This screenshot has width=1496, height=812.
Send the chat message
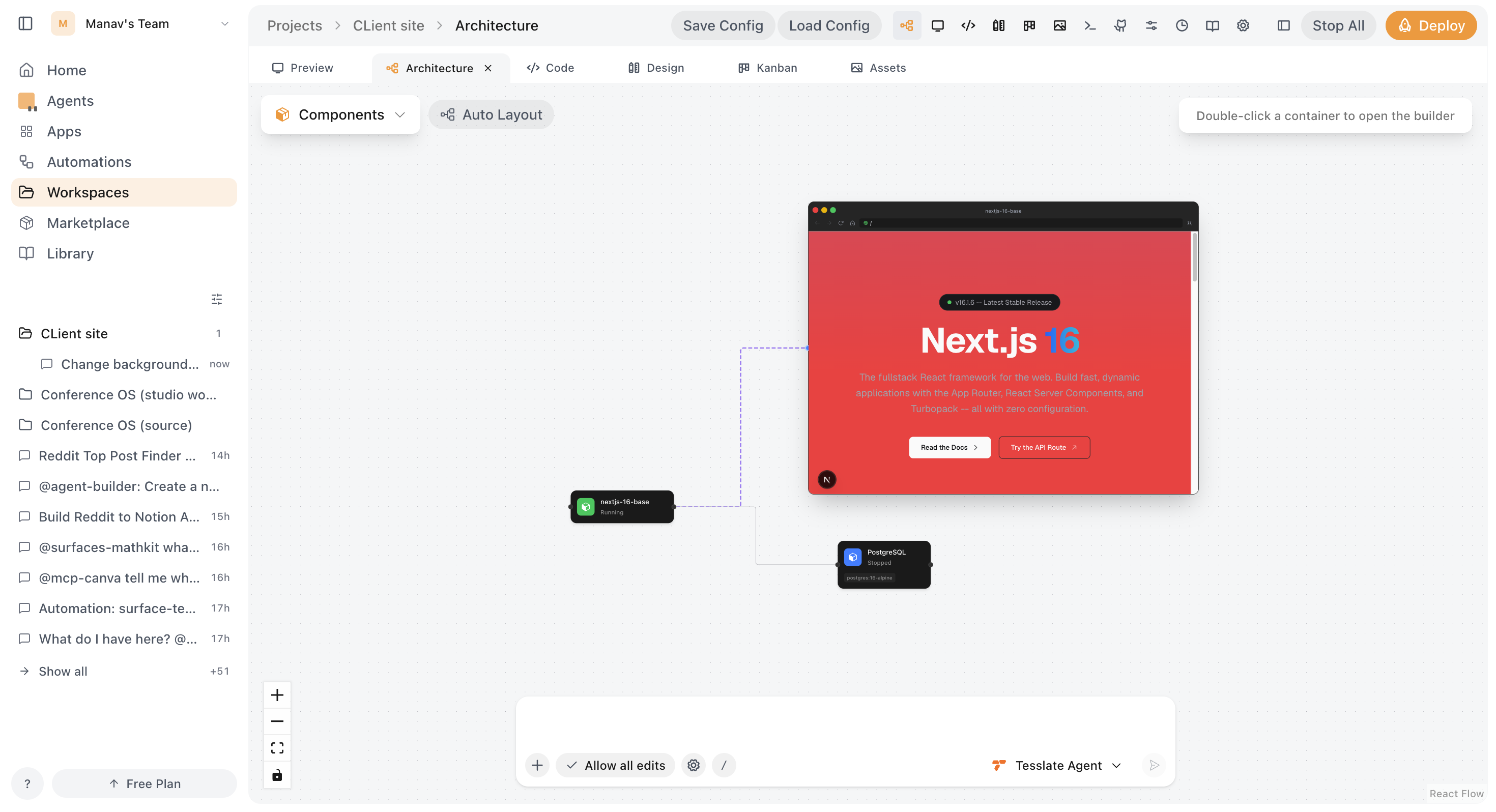click(1154, 766)
